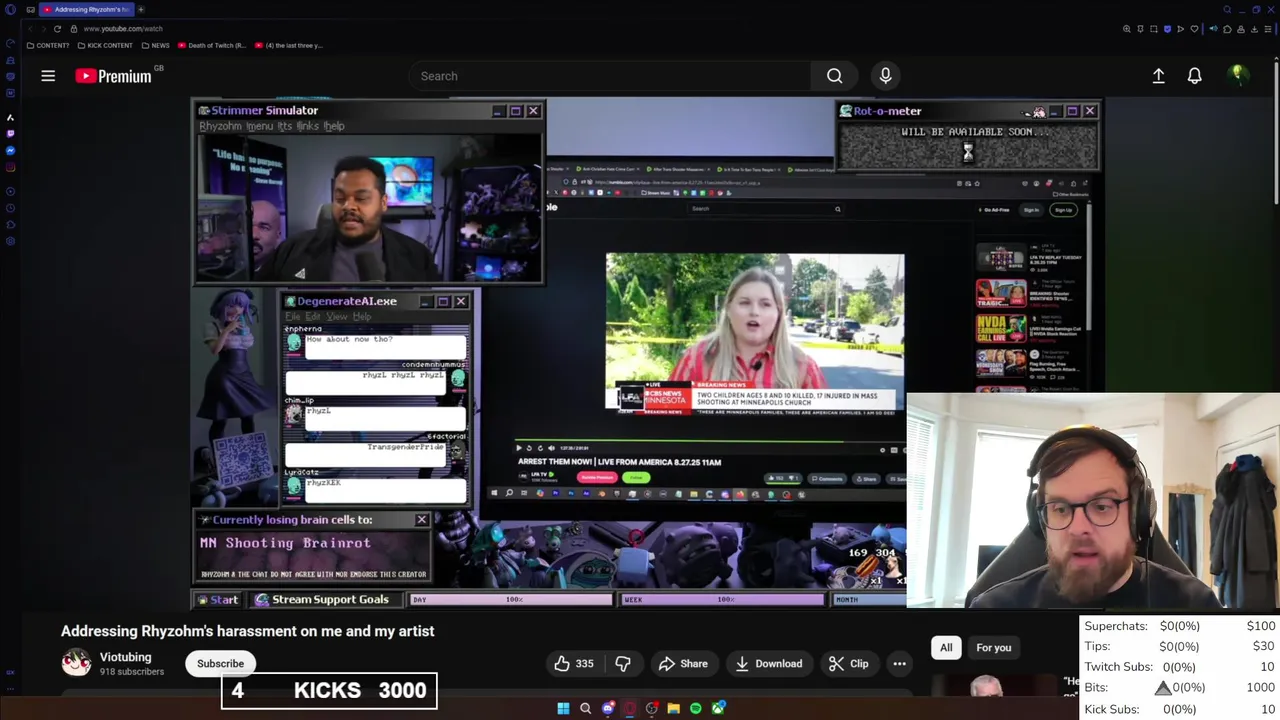Create a clip with Clip button
Screen dimensions: 1280x720
click(848, 663)
